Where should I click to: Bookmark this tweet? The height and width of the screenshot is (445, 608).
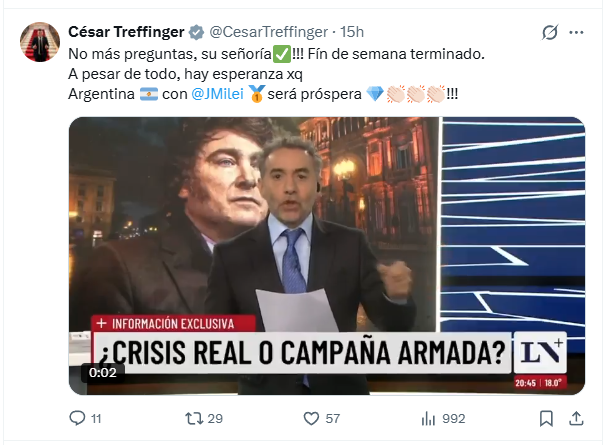[546, 419]
